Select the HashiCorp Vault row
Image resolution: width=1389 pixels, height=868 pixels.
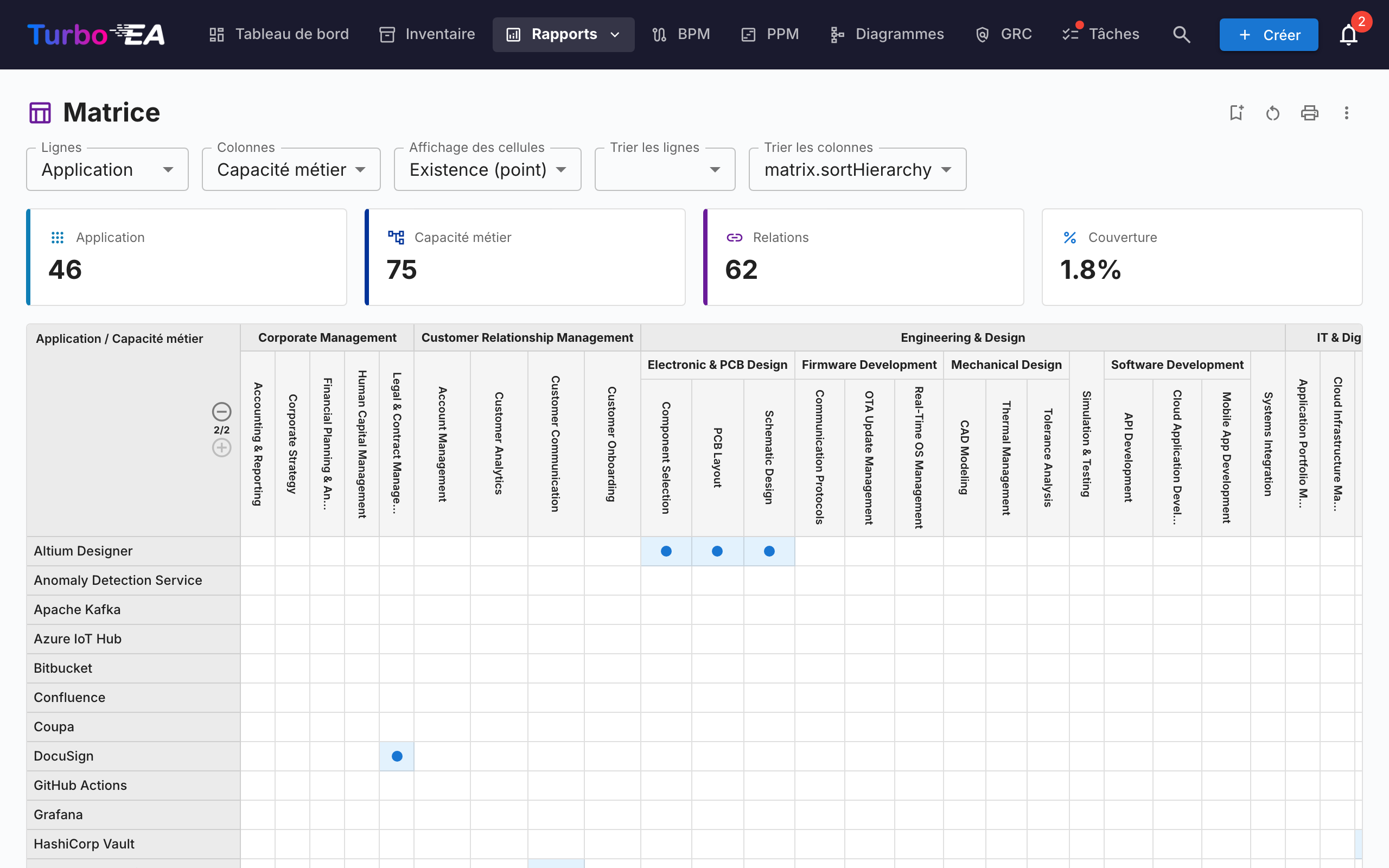point(133,844)
